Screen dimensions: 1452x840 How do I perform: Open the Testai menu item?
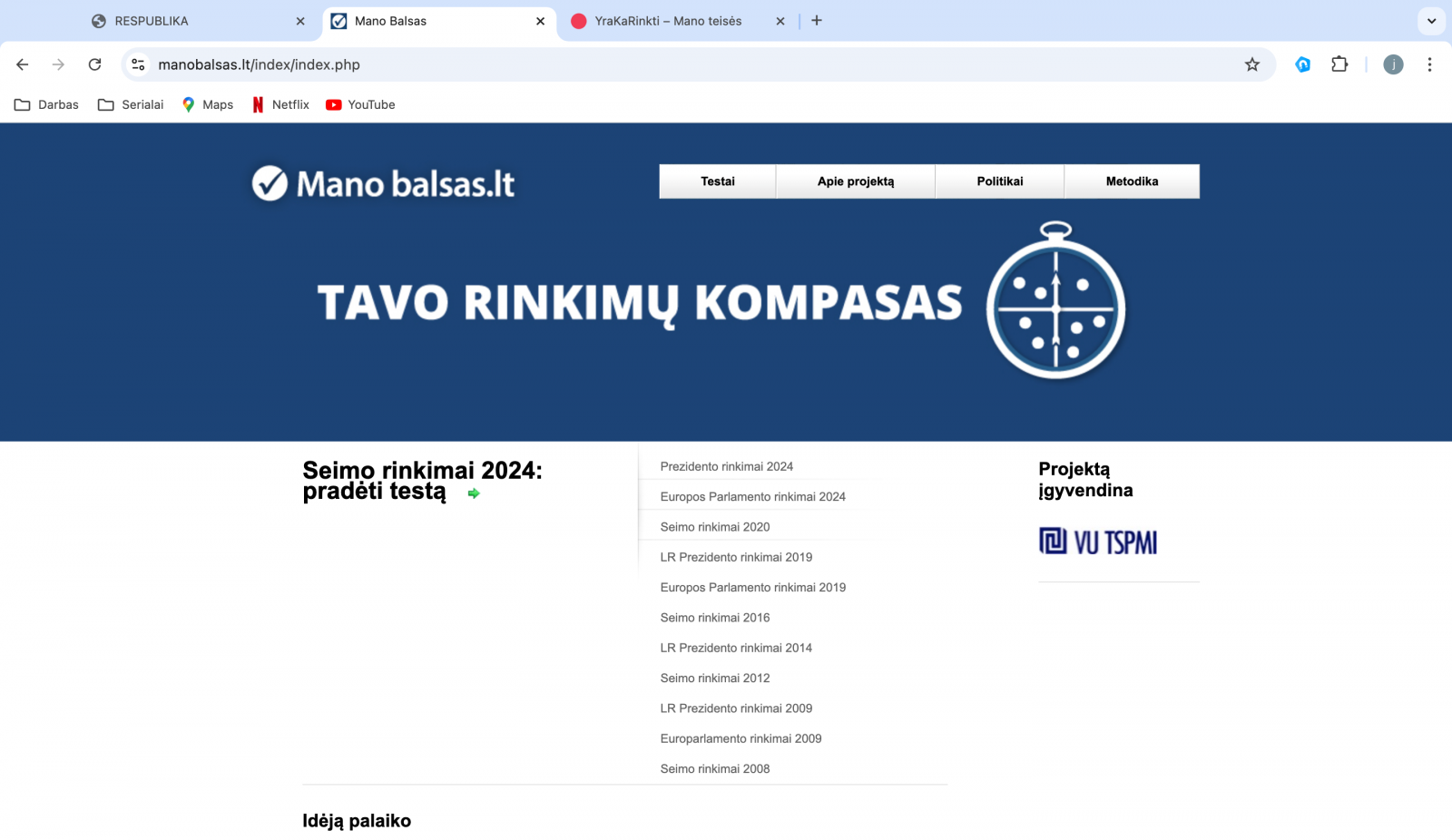click(x=718, y=181)
